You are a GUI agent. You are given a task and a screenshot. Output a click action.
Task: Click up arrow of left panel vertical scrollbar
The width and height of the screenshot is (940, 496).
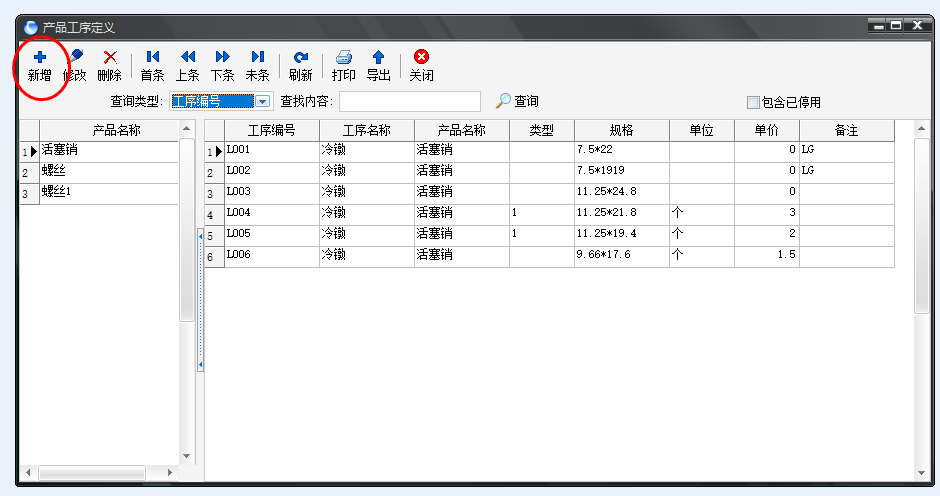tap(186, 128)
